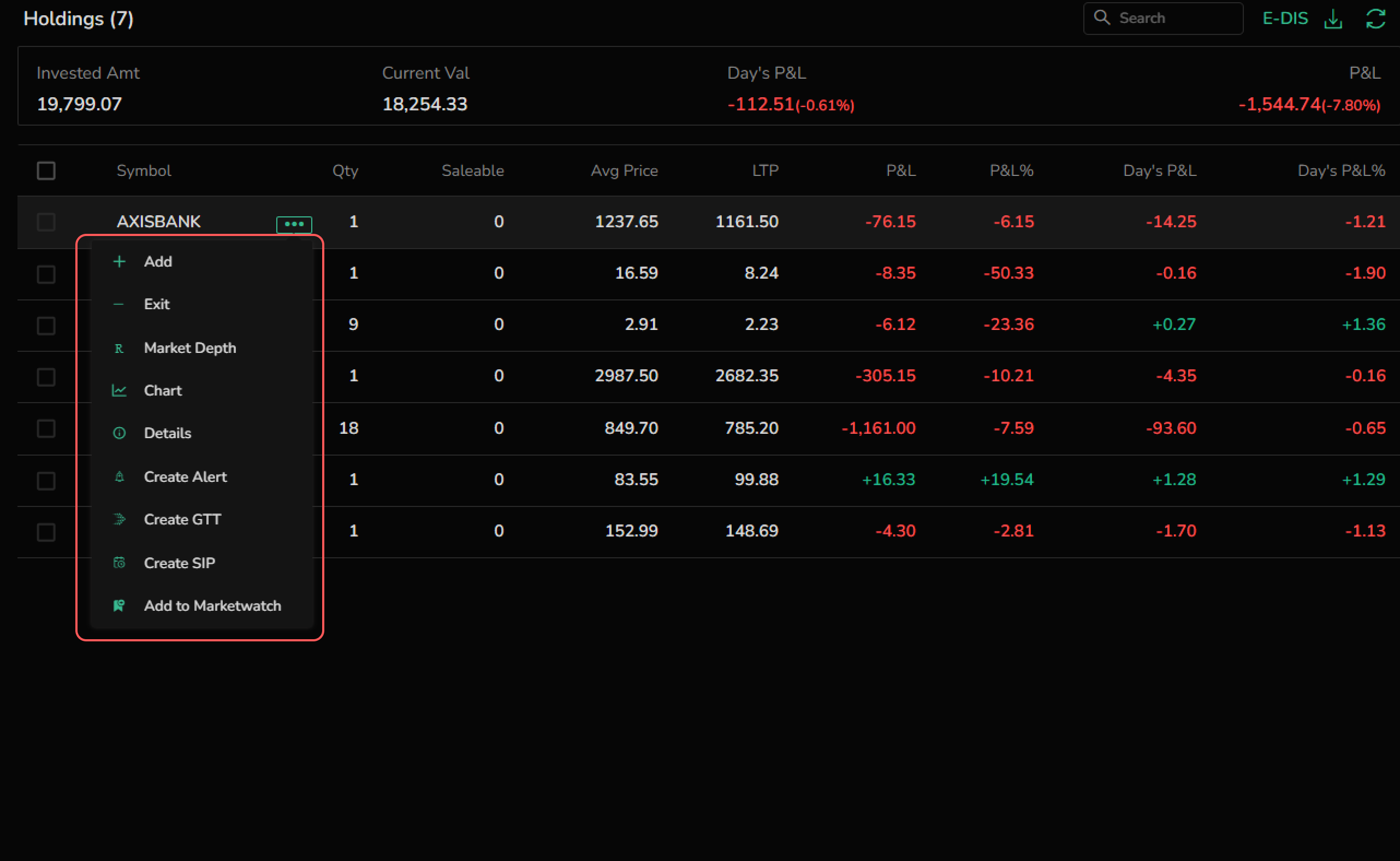Click the LTP cell 148.69
The image size is (1400, 861).
pos(751,530)
